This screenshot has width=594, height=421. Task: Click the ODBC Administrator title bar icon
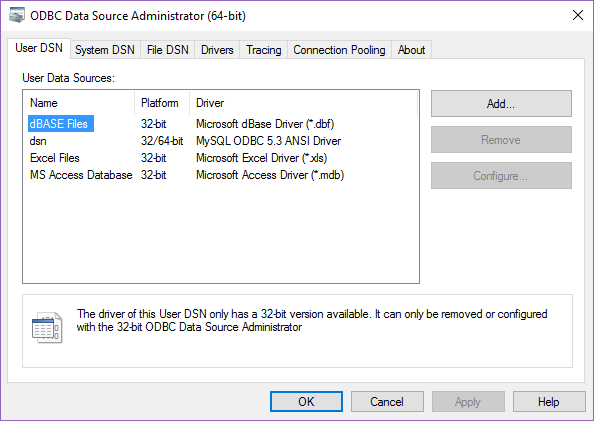pos(17,16)
